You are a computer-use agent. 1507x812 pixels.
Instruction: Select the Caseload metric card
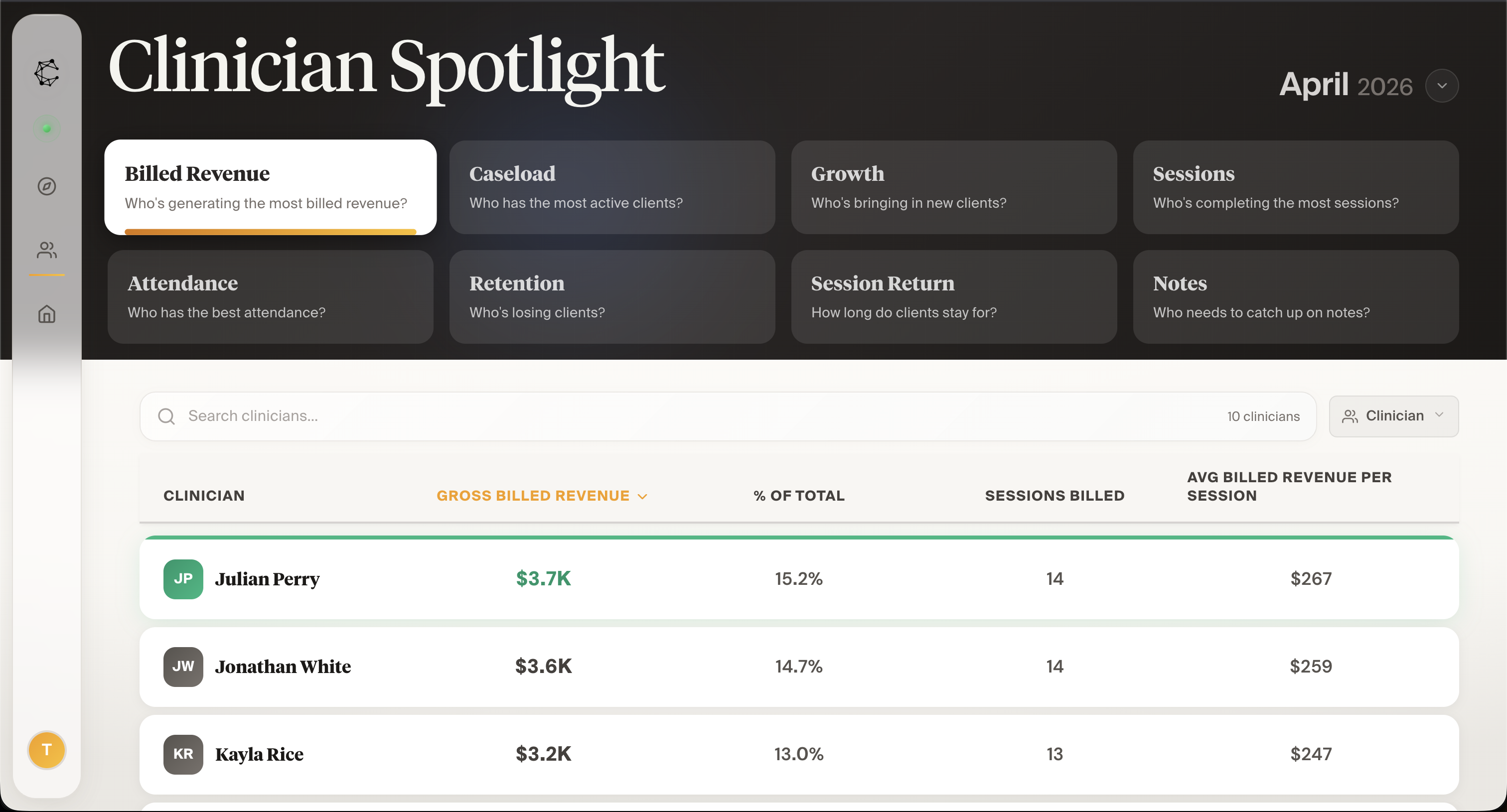pyautogui.click(x=612, y=187)
